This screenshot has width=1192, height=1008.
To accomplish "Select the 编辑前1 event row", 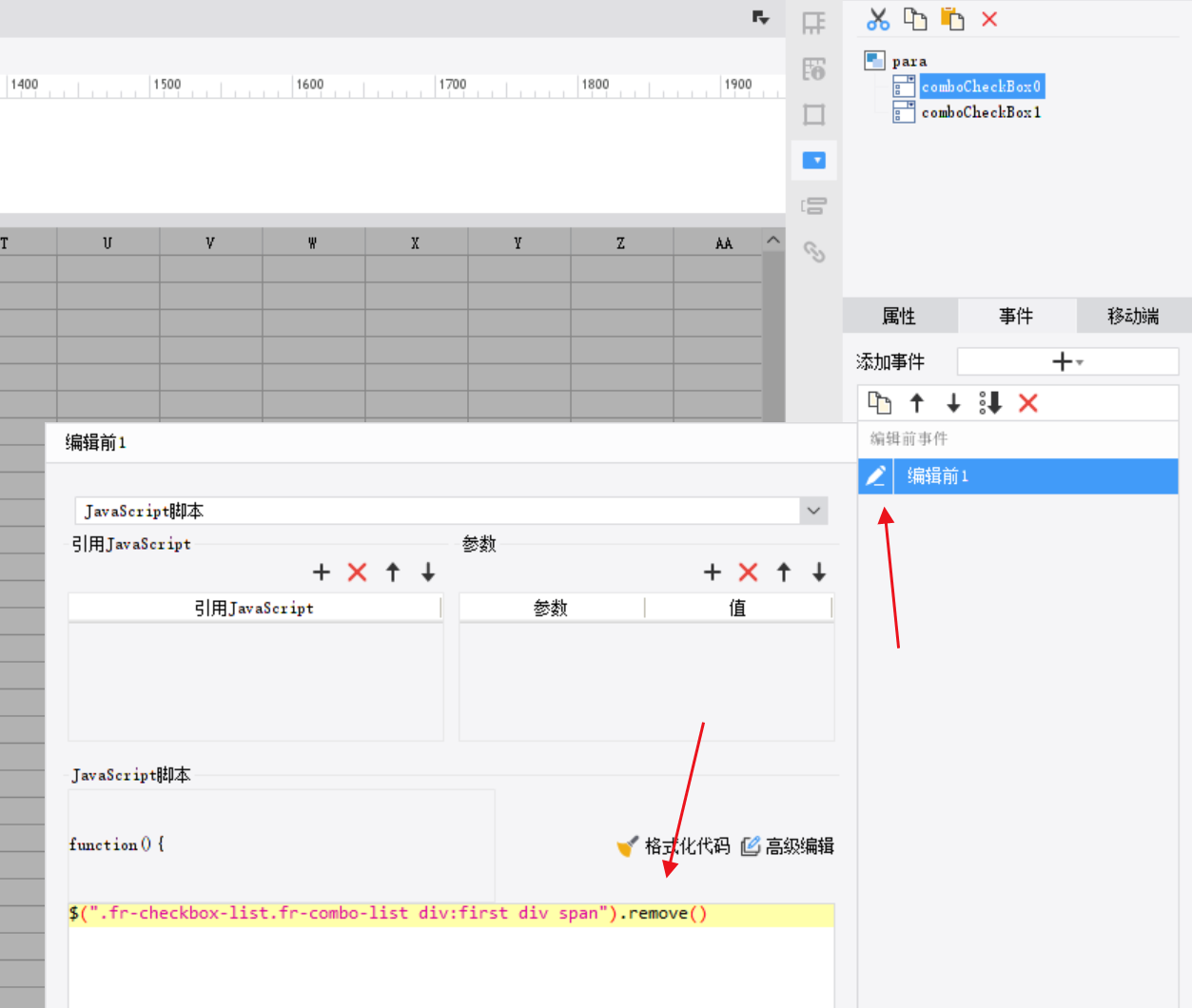I will (1018, 475).
